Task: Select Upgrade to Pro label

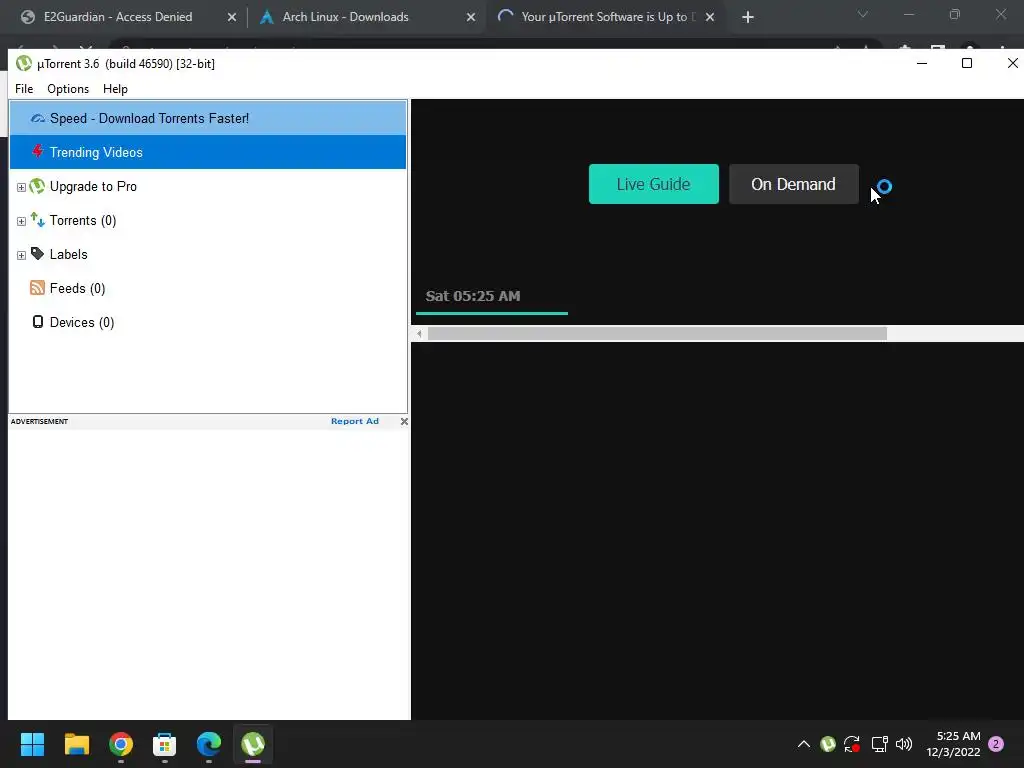Action: pos(93,186)
